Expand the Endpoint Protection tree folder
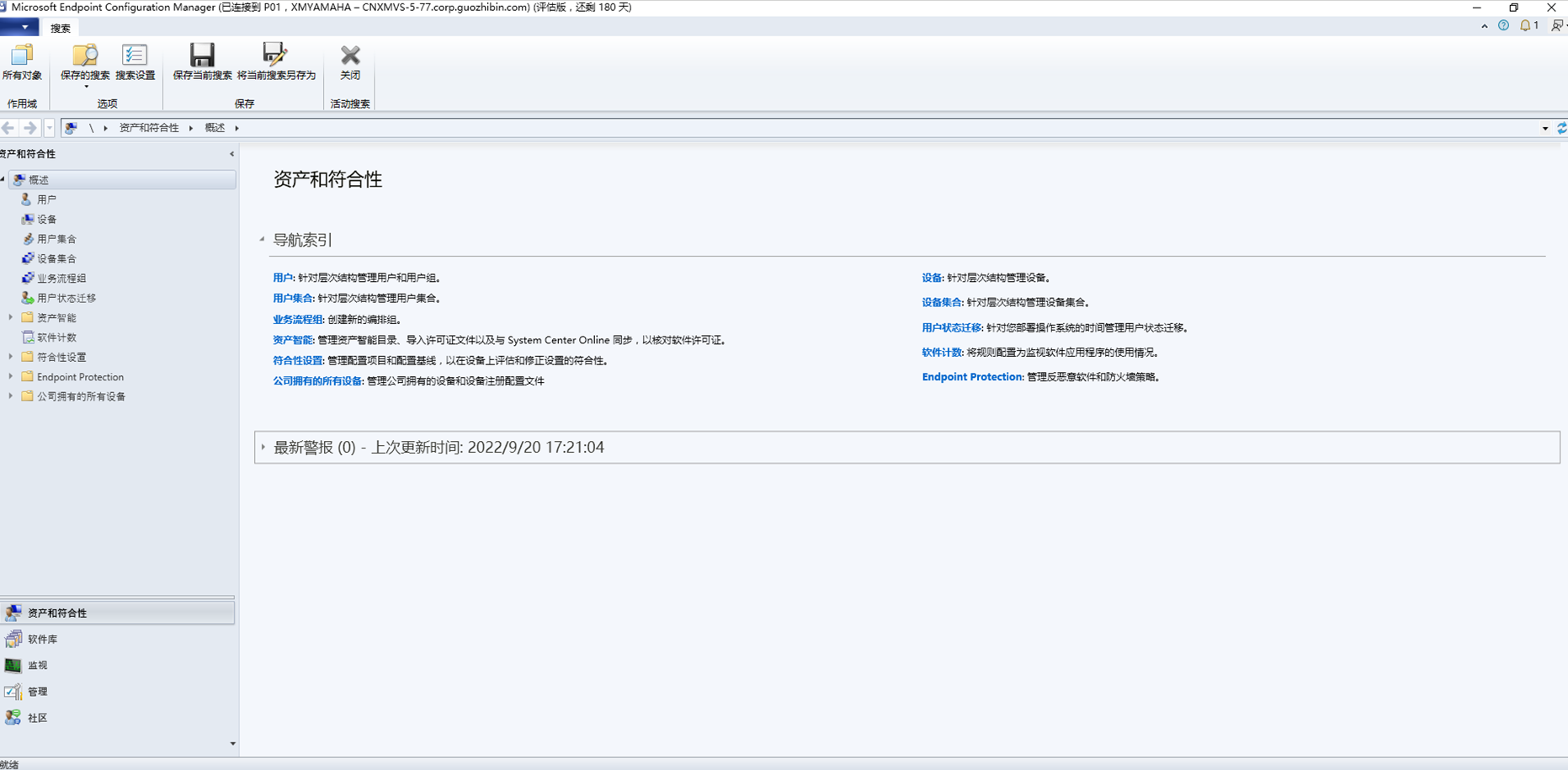This screenshot has width=1568, height=770. (x=10, y=376)
